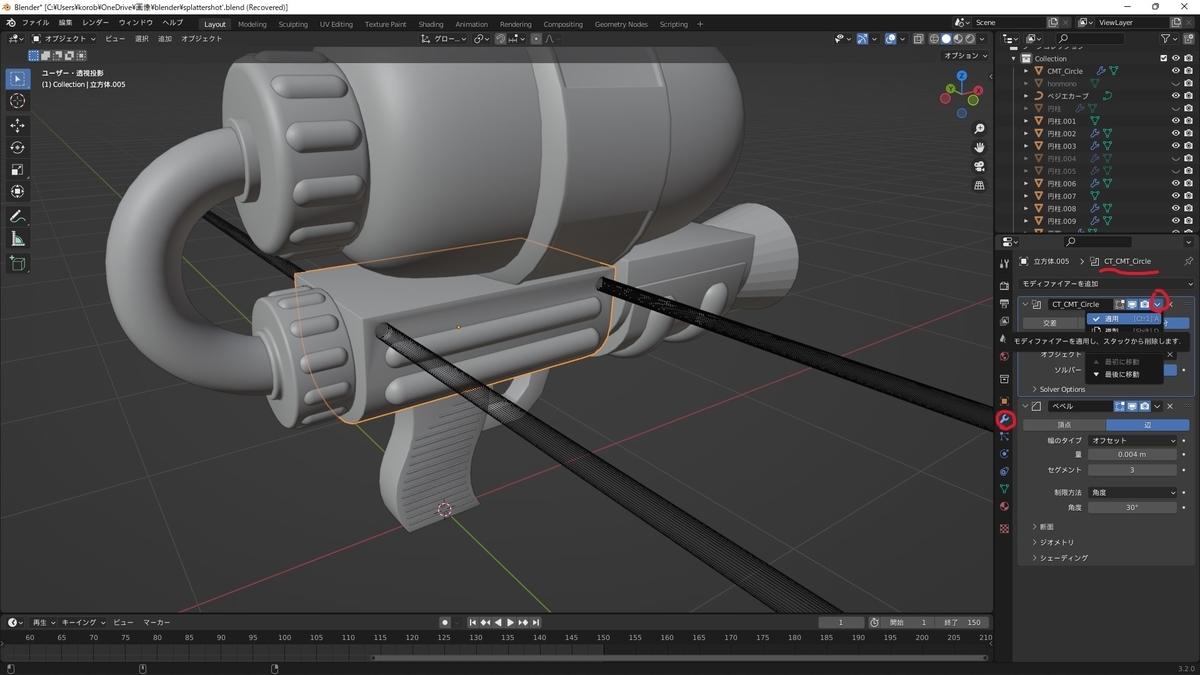Open the ファイル menu
Image resolution: width=1200 pixels, height=675 pixels.
[35, 23]
